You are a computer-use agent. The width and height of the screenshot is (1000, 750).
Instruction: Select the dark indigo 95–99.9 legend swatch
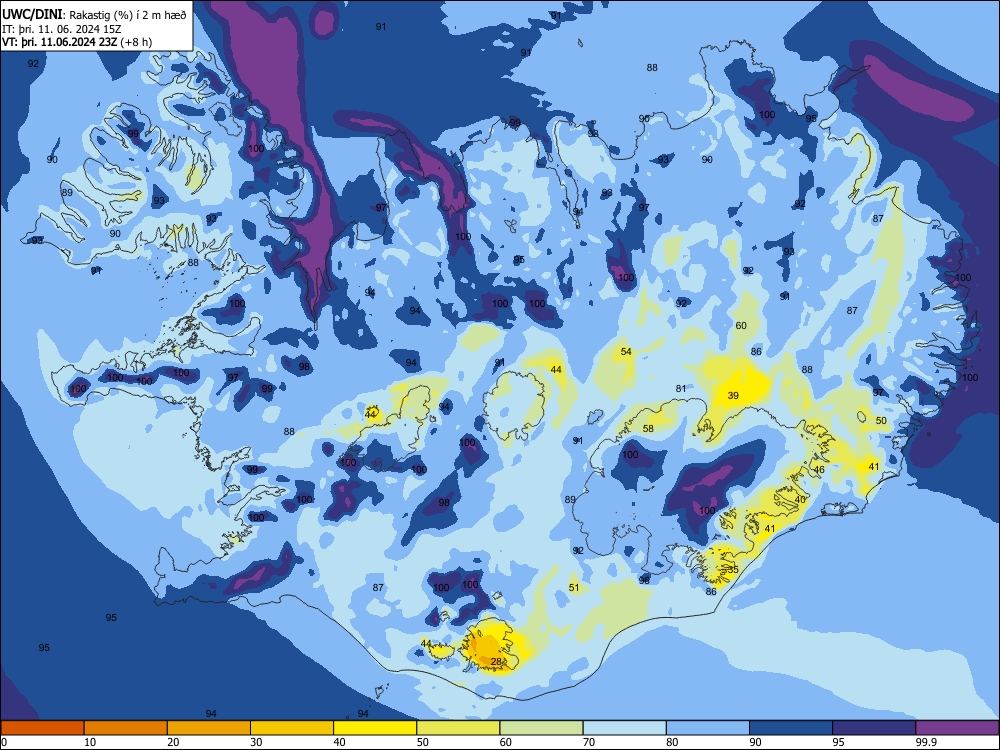[x=874, y=728]
